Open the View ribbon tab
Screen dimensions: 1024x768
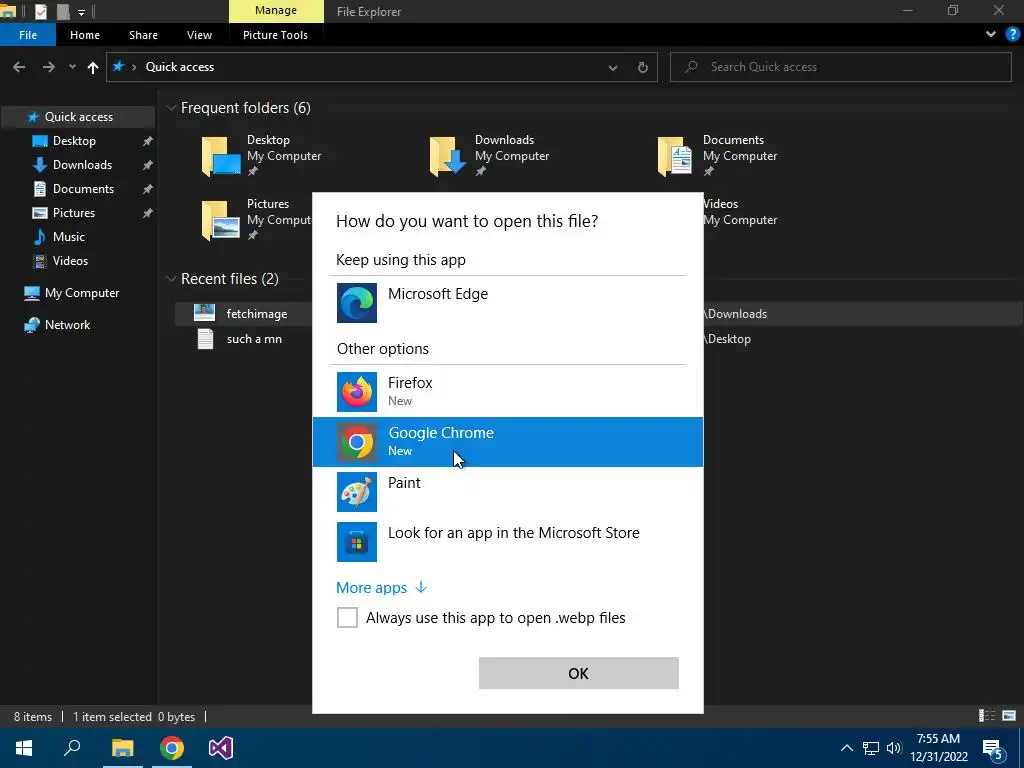coord(199,35)
